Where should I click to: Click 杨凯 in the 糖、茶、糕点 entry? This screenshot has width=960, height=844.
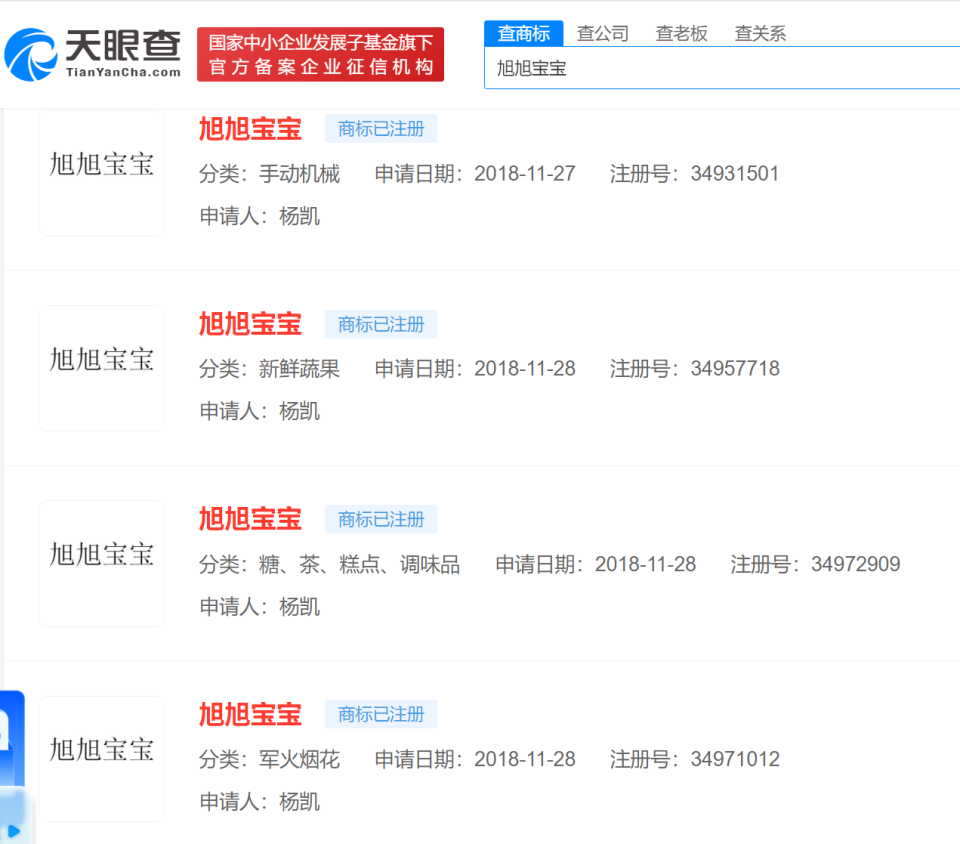point(302,606)
